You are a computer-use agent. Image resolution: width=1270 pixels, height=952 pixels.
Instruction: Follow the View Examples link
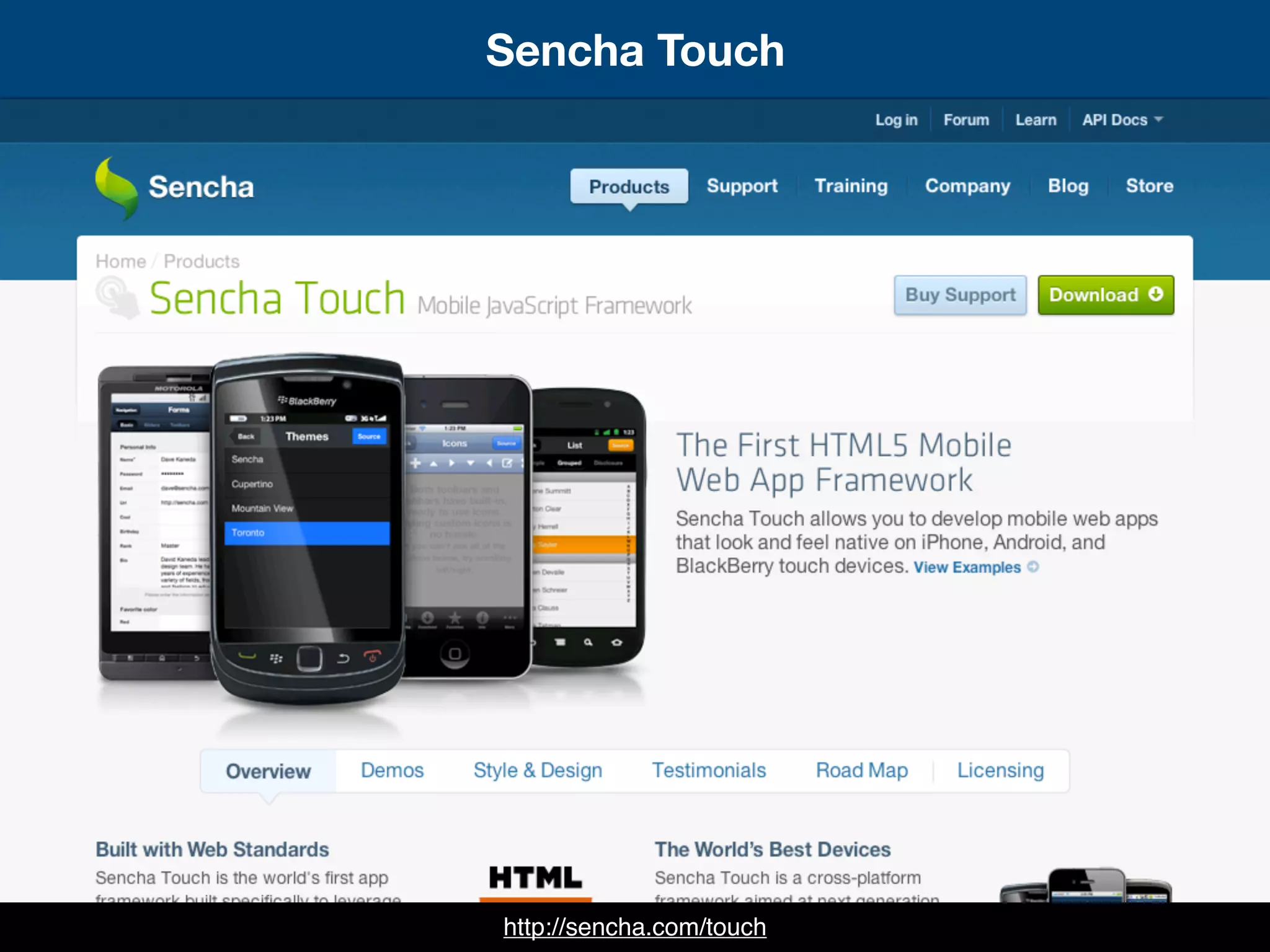967,567
